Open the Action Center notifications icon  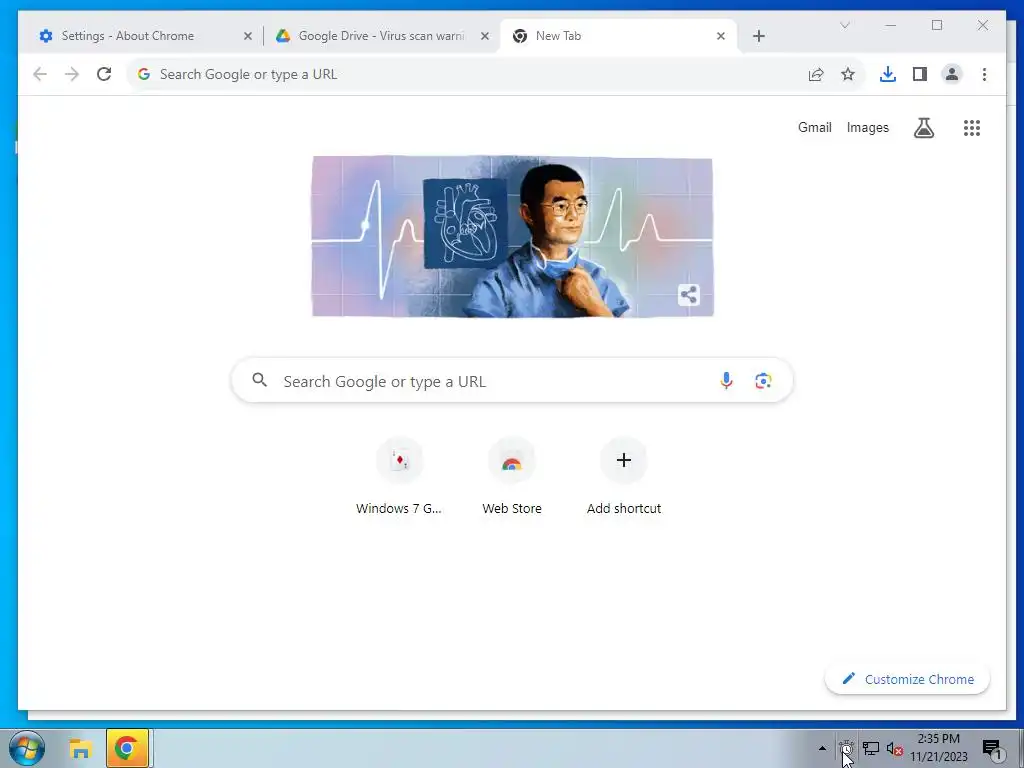992,749
